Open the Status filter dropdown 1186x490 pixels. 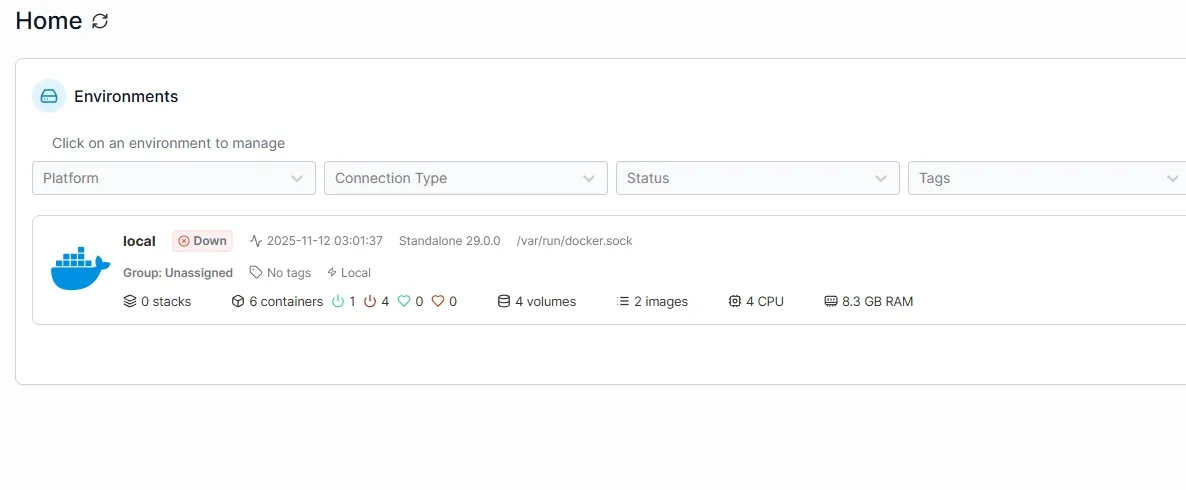(758, 178)
